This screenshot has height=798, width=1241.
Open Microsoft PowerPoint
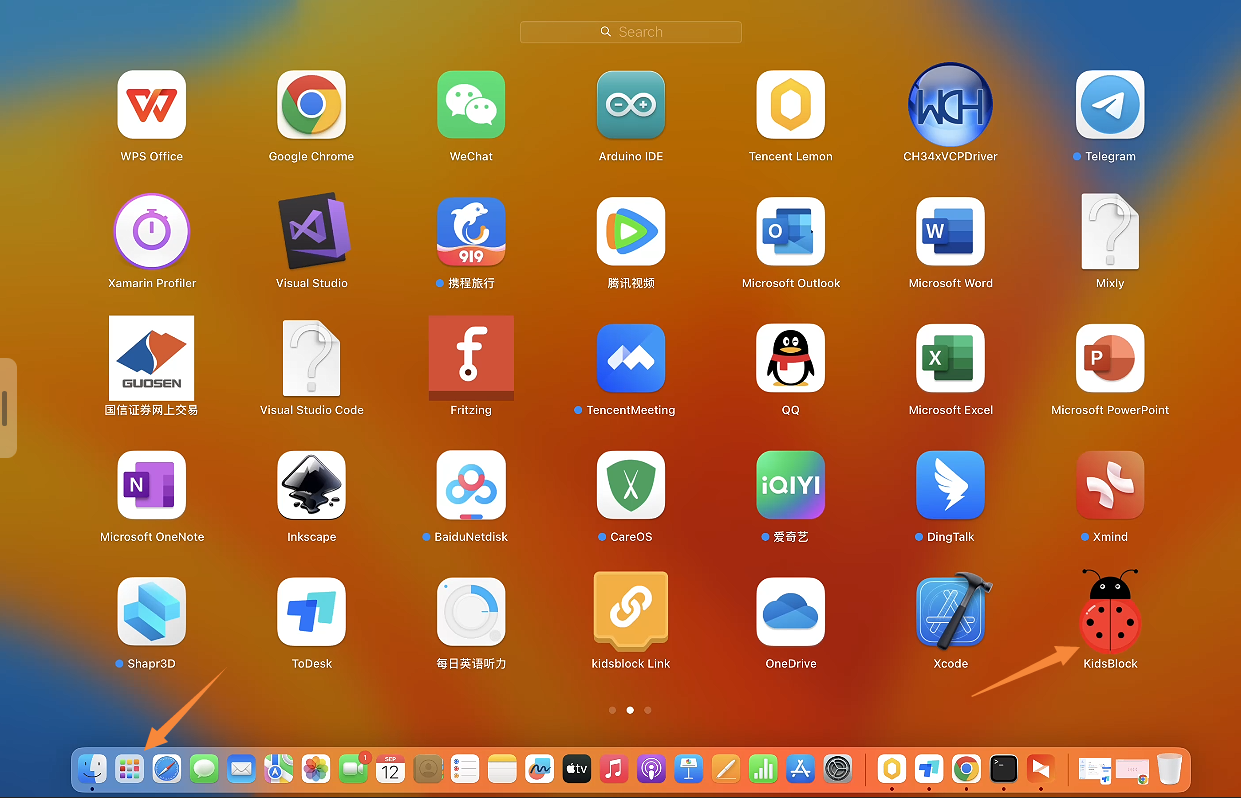(1110, 358)
